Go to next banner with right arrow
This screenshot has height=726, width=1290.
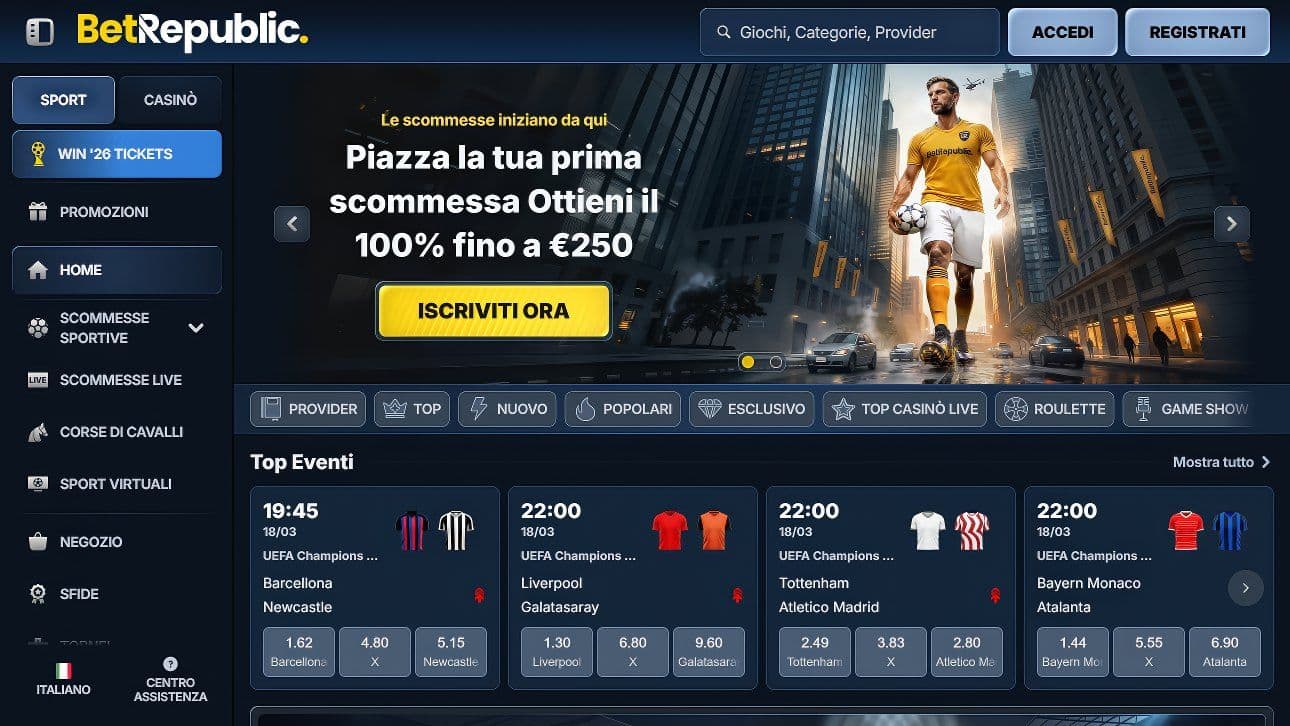tap(1232, 224)
